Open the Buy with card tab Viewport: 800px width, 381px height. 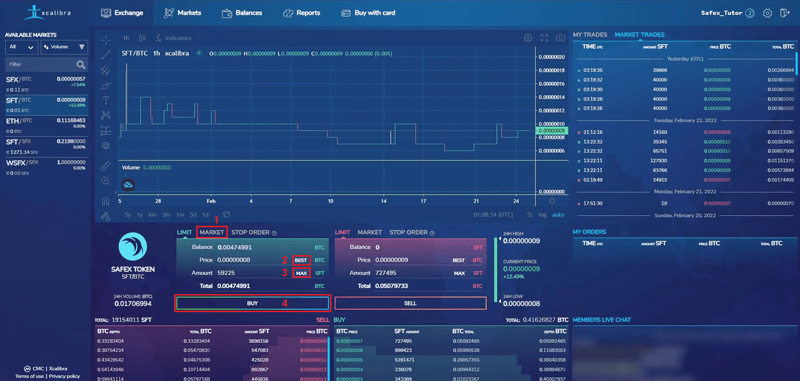[x=368, y=13]
